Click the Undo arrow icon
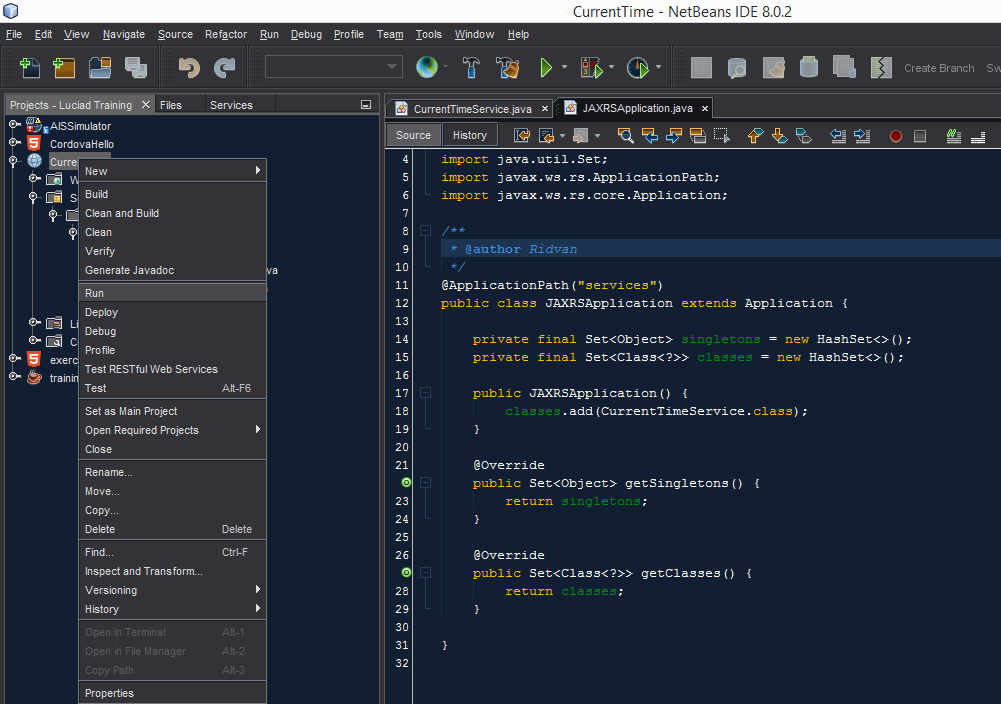The height and width of the screenshot is (704, 1001). [x=189, y=67]
